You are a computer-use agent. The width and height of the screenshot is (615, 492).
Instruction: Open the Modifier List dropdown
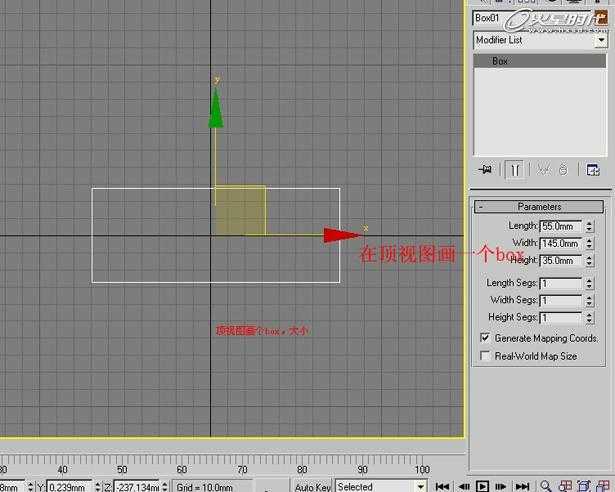(600, 40)
